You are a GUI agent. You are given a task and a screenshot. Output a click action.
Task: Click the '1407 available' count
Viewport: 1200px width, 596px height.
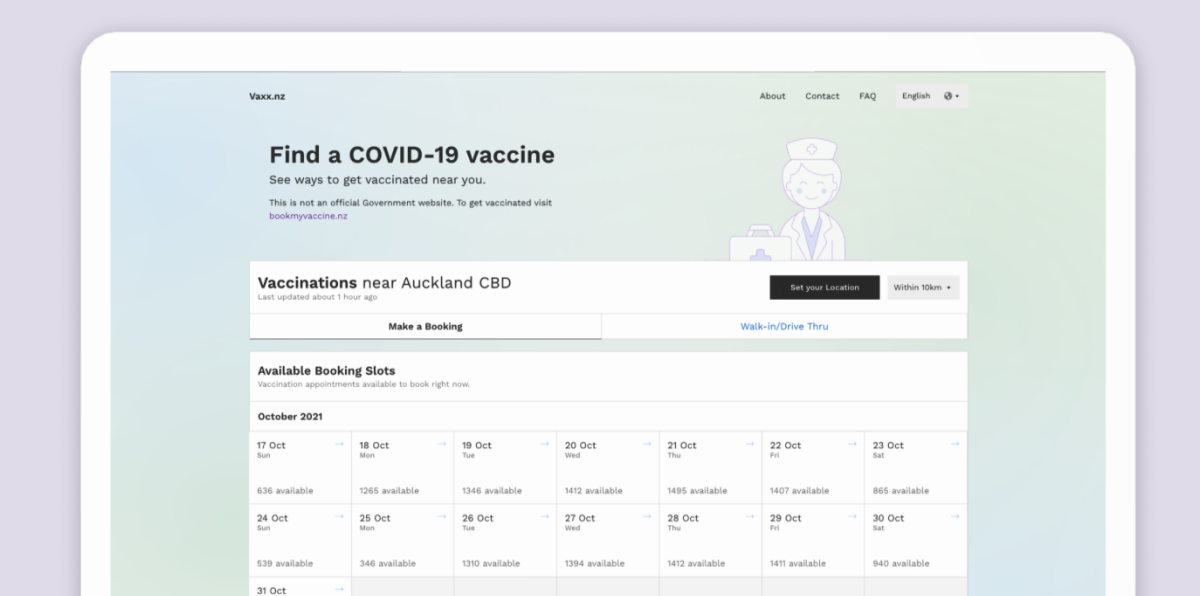[x=800, y=491]
